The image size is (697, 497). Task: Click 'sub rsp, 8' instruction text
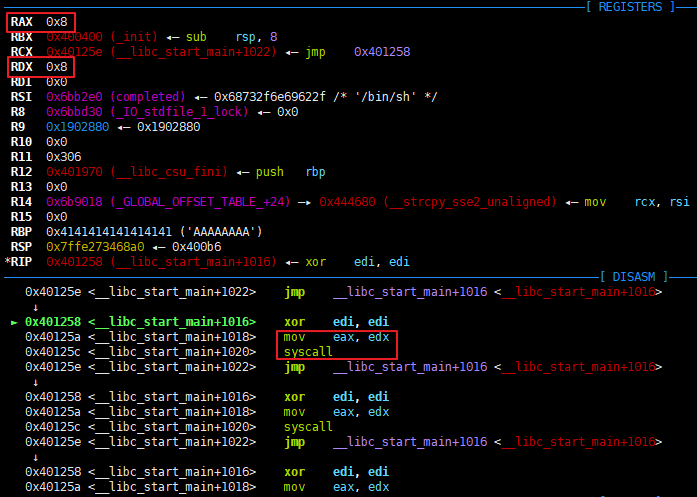click(231, 37)
